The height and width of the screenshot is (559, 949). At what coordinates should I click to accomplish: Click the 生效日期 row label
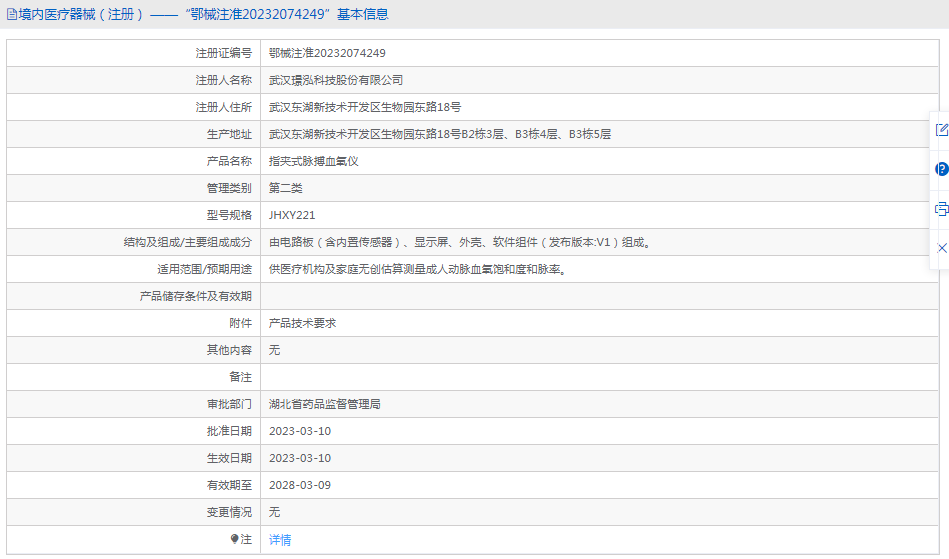pos(229,459)
